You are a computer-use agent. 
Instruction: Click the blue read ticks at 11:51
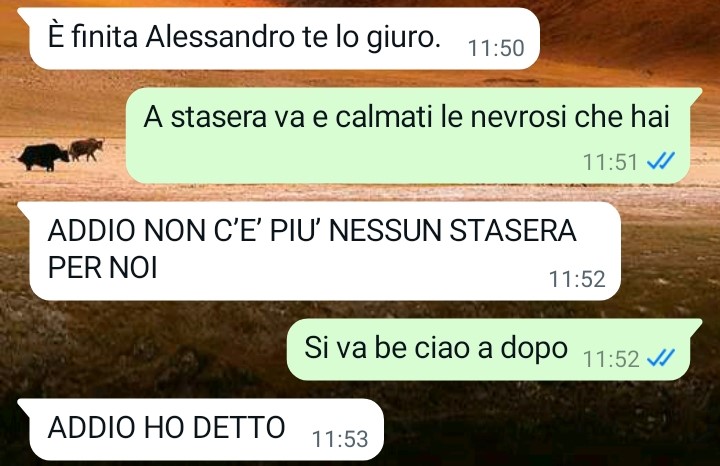coord(660,161)
